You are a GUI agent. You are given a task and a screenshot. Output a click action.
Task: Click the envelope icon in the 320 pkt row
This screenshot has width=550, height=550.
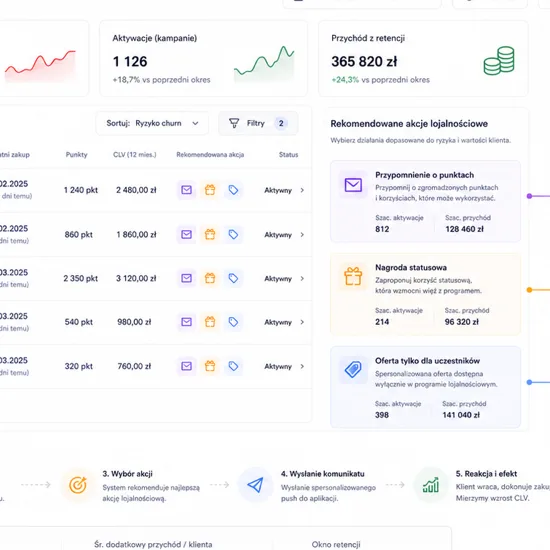pyautogui.click(x=186, y=366)
